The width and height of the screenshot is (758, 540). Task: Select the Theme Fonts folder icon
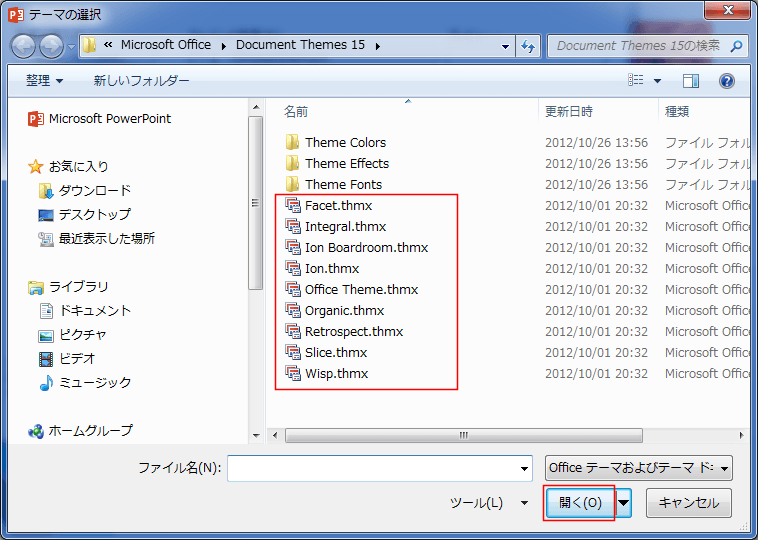292,184
